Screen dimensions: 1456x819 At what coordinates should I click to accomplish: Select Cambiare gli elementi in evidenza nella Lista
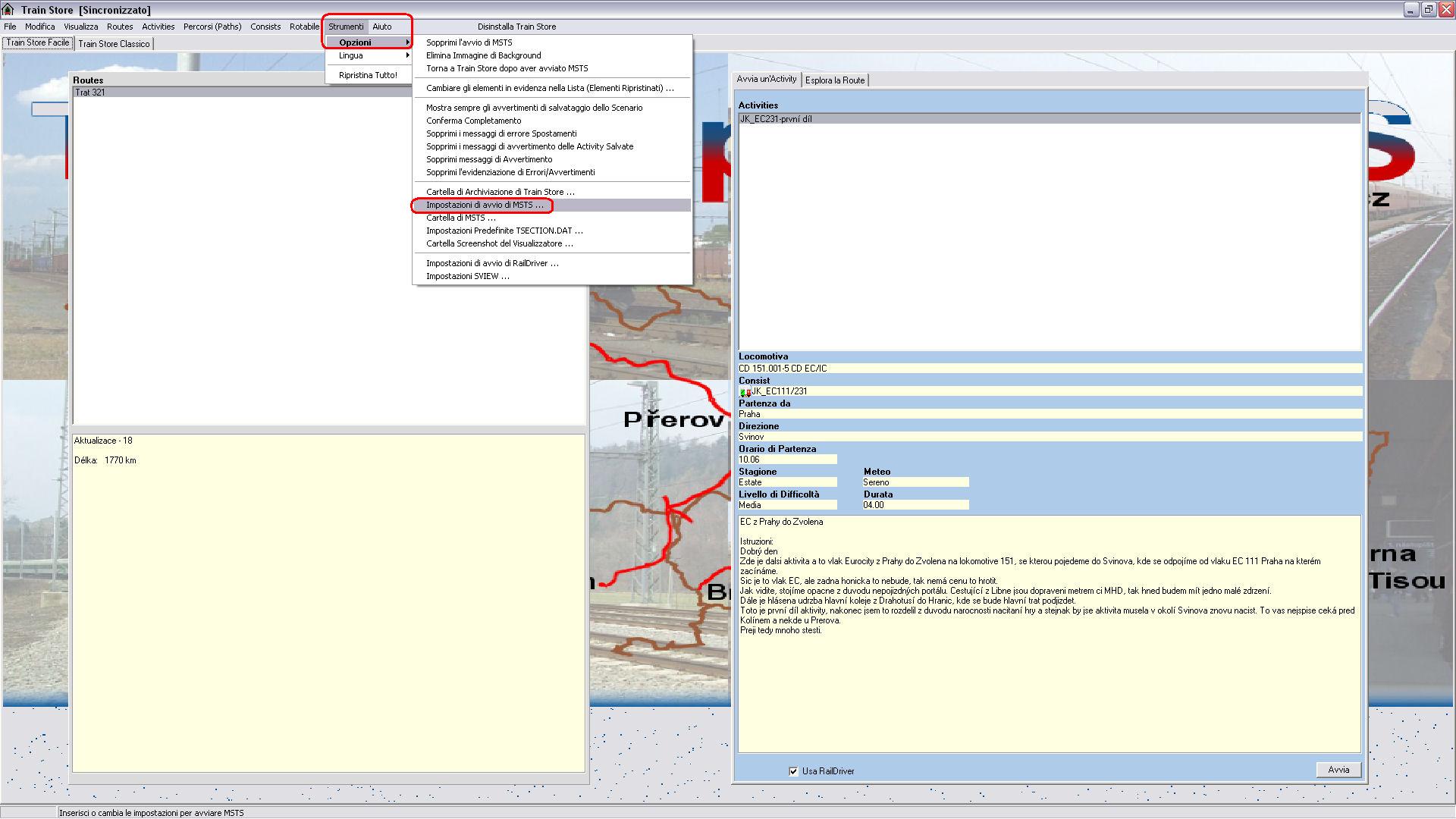pos(552,88)
